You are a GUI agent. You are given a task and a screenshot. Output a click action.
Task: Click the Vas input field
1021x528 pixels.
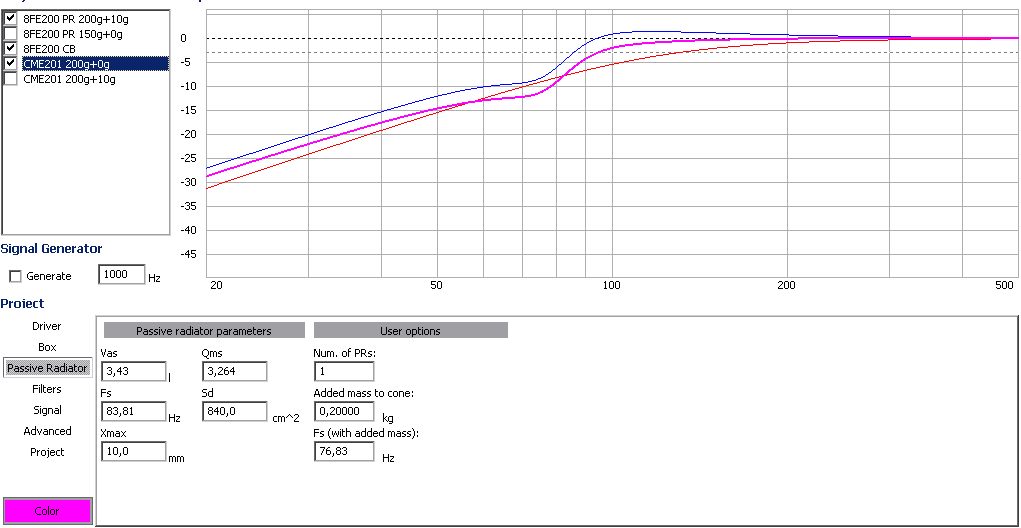[x=133, y=372]
